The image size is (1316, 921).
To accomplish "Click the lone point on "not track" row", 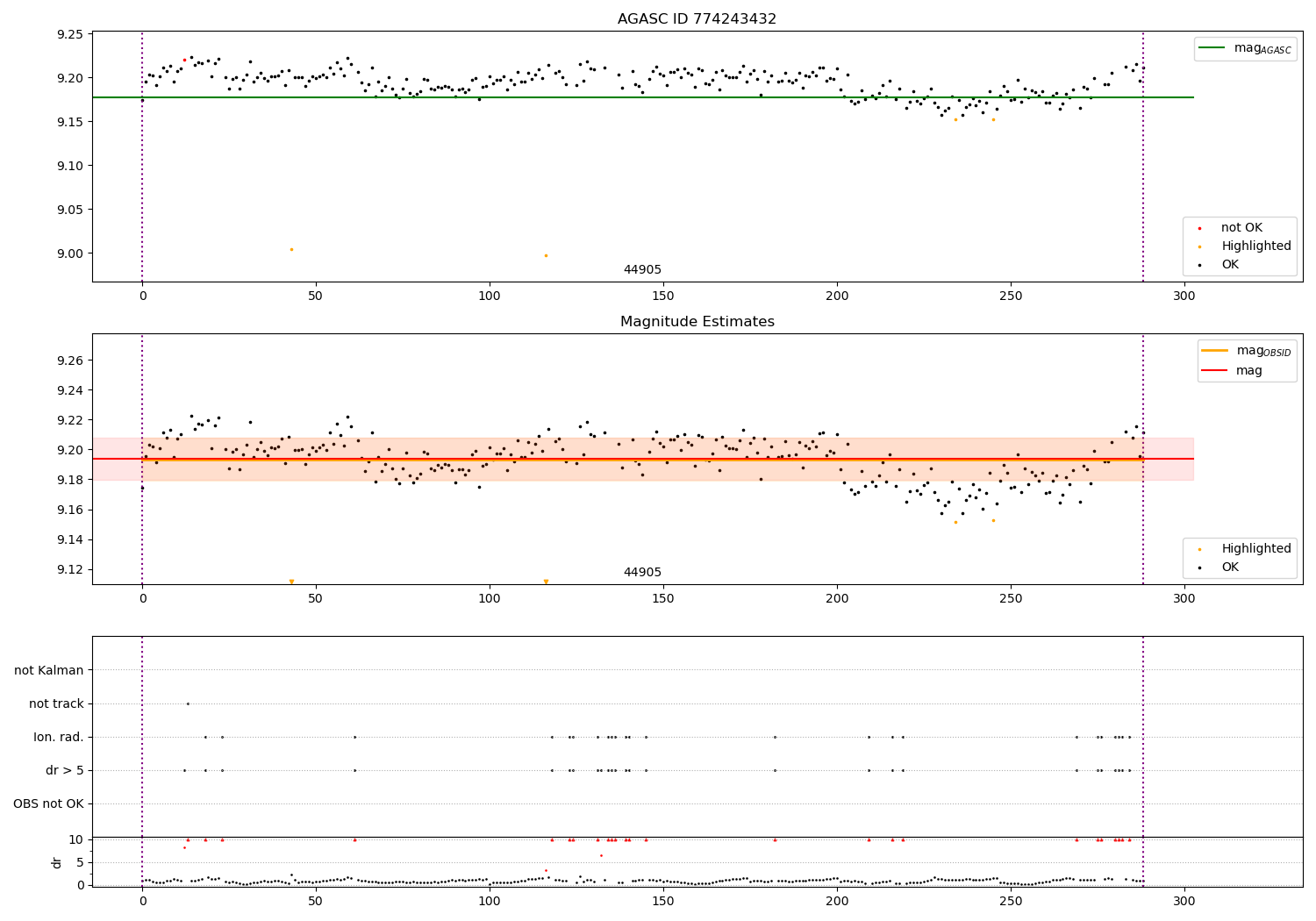I will pos(188,703).
